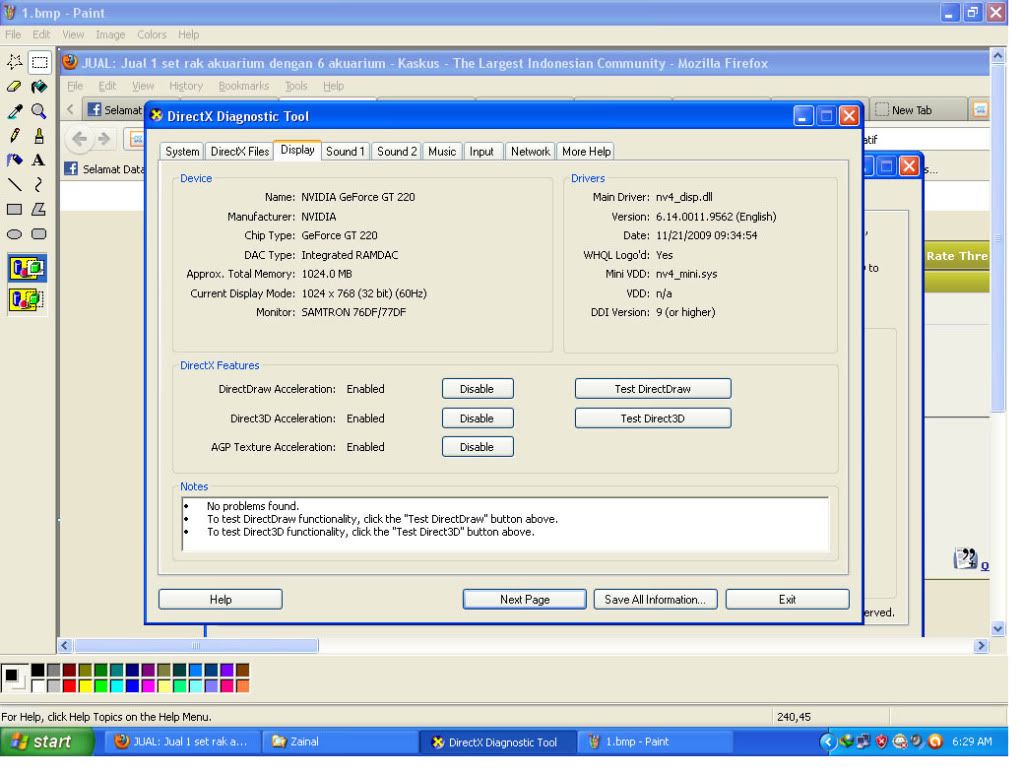Enable opaque selection mode in Paint toolbox
Viewport: 1023px width, 772px height.
27,268
